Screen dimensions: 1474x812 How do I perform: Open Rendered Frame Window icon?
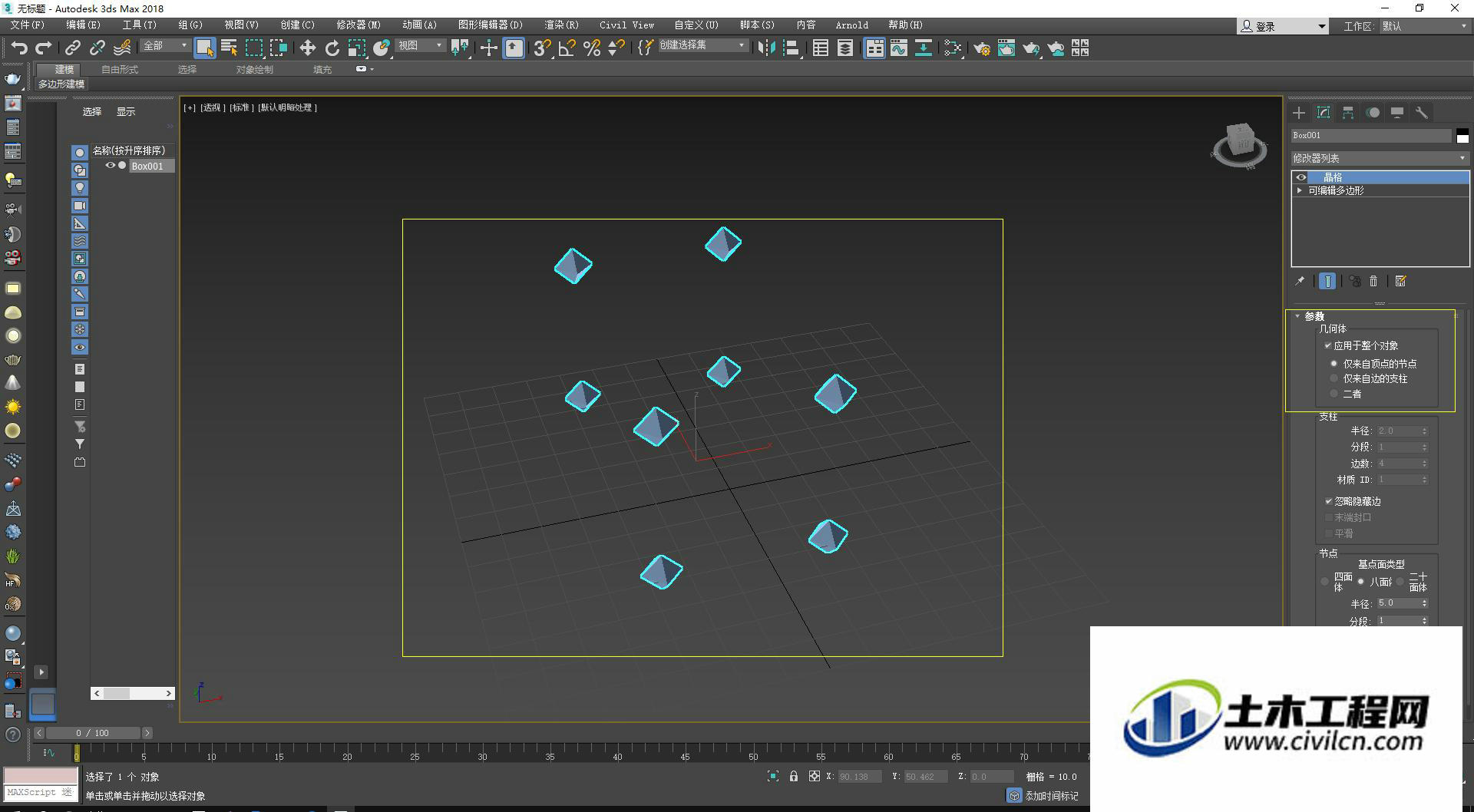click(1006, 48)
